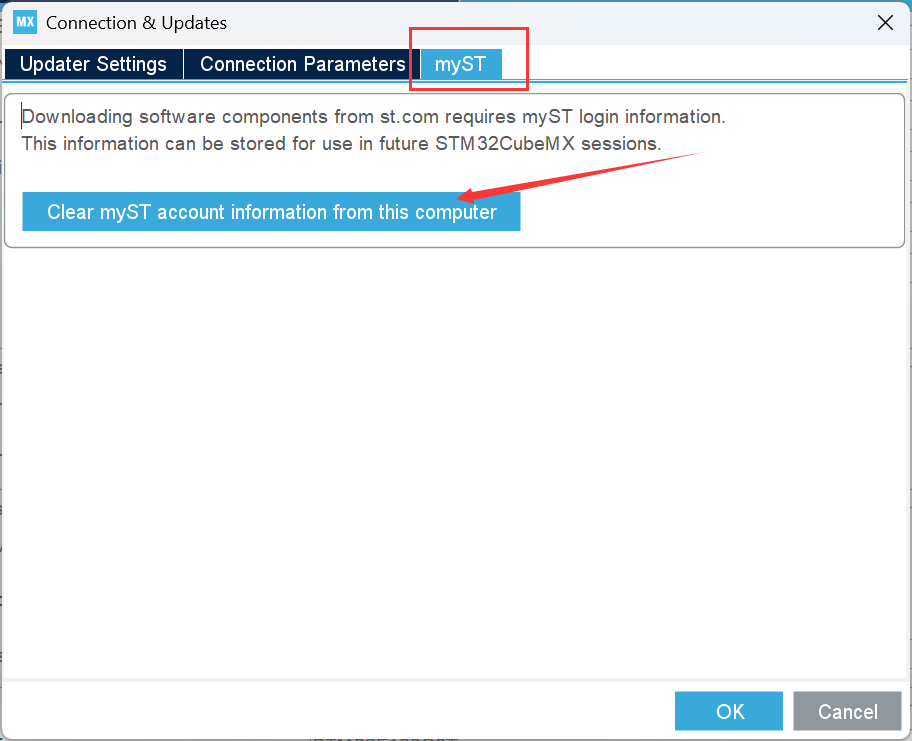Click the MX application icon in title bar
Image resolution: width=912 pixels, height=741 pixels.
pyautogui.click(x=25, y=23)
